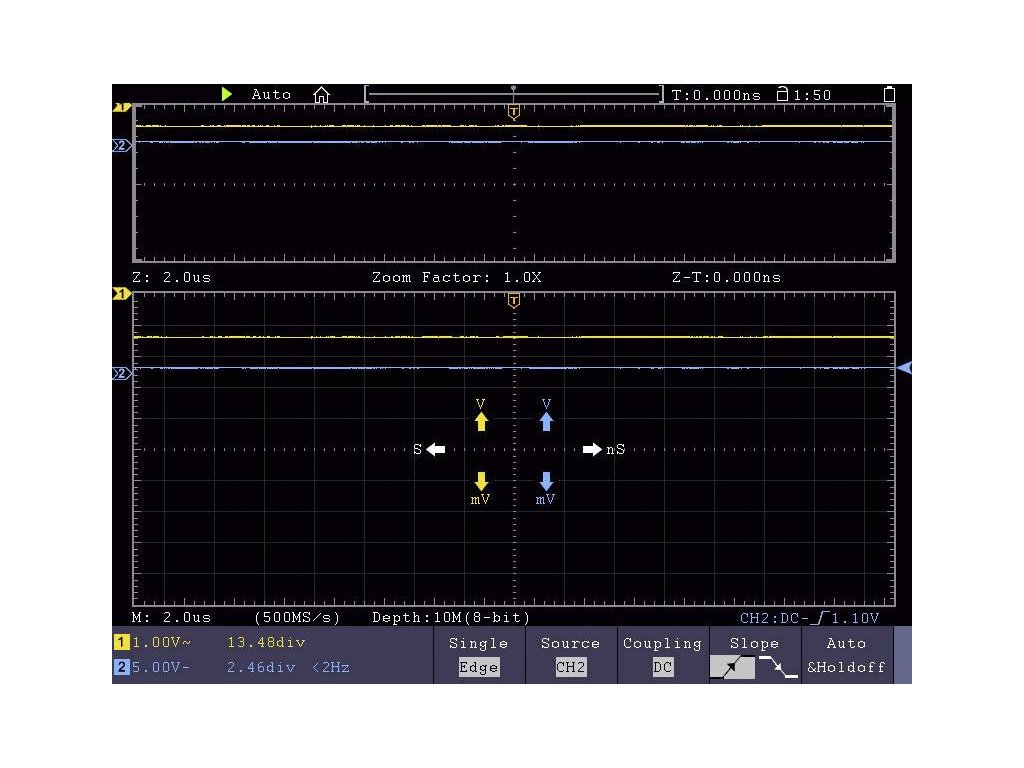Screen dimensions: 1024x768
Task: Tap the white right arrow labeled nS
Action: click(x=593, y=450)
